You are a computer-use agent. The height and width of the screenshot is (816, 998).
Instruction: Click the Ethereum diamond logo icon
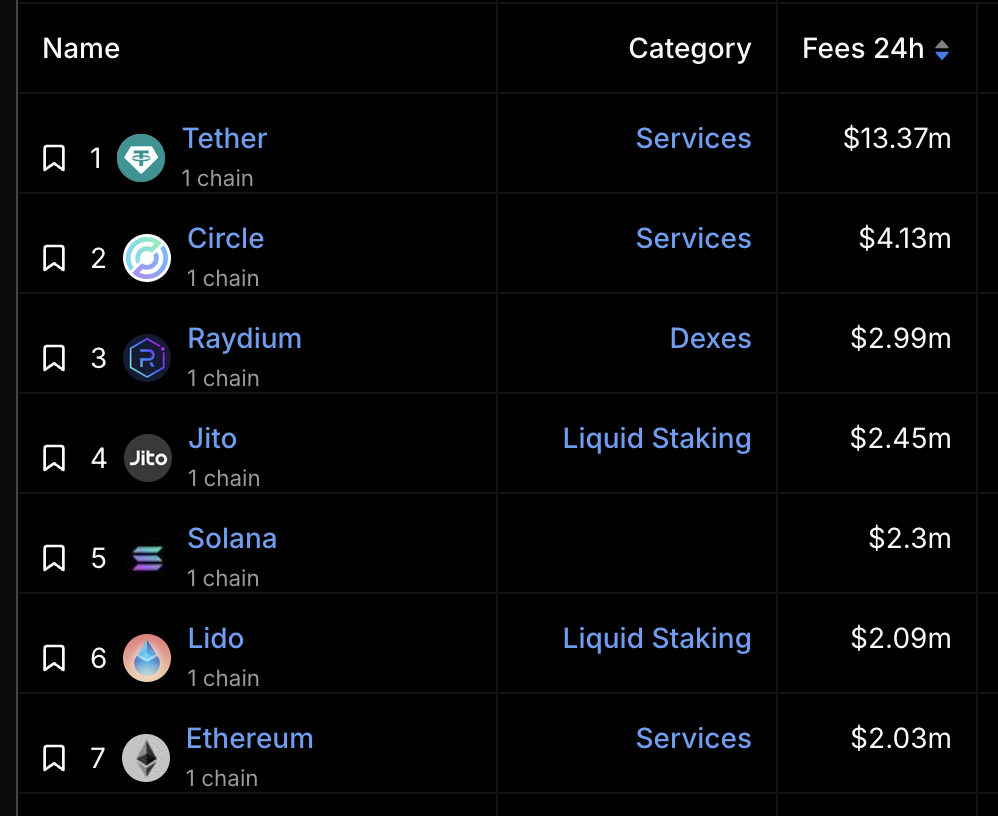pyautogui.click(x=146, y=758)
